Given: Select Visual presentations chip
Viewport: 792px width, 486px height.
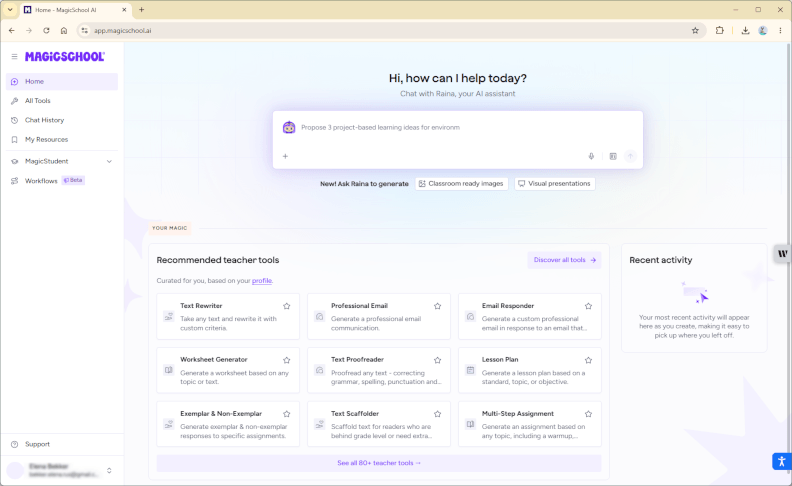Looking at the screenshot, I should point(555,184).
